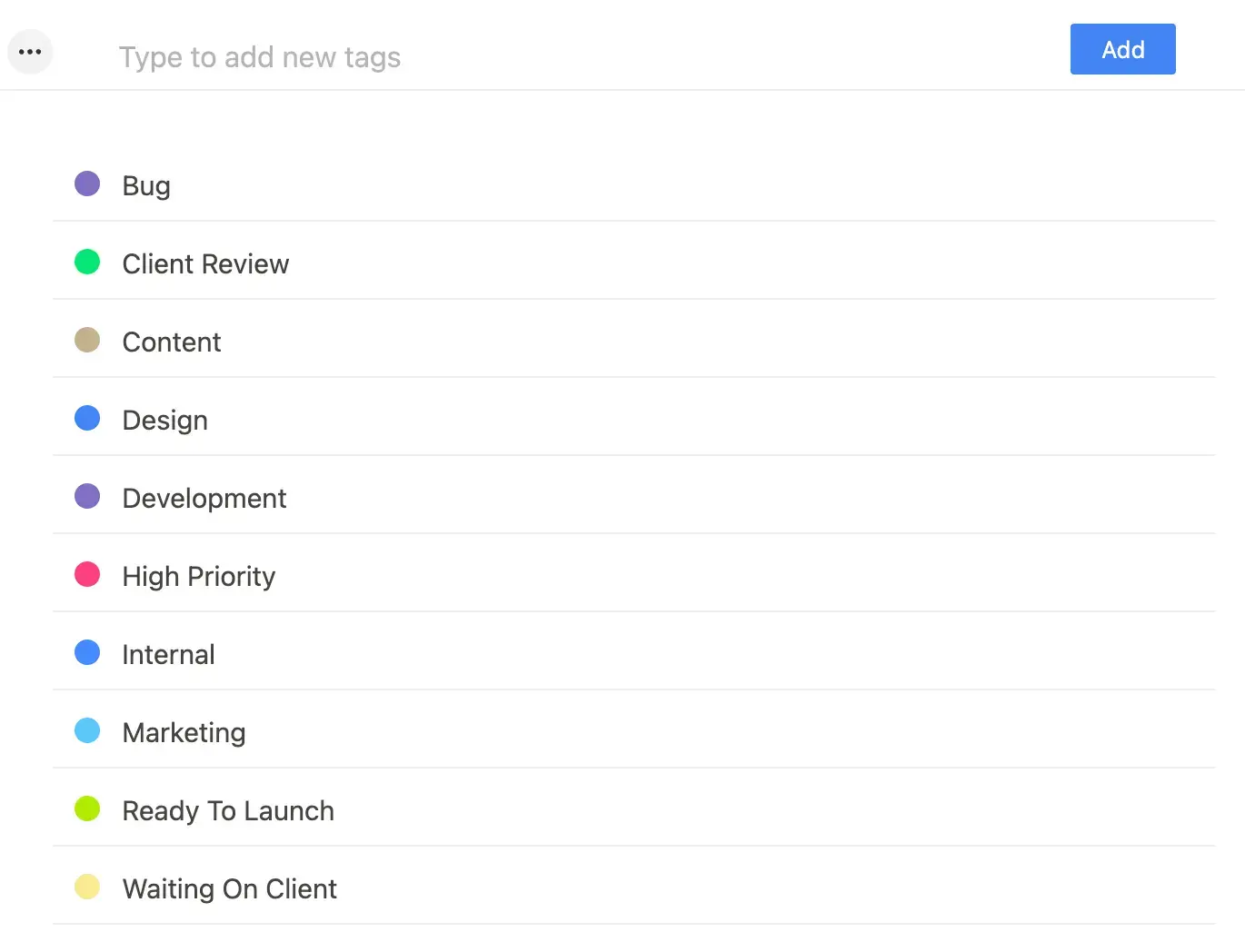The width and height of the screenshot is (1245, 952).
Task: Open the three-dot more options menu
Action: pos(30,52)
